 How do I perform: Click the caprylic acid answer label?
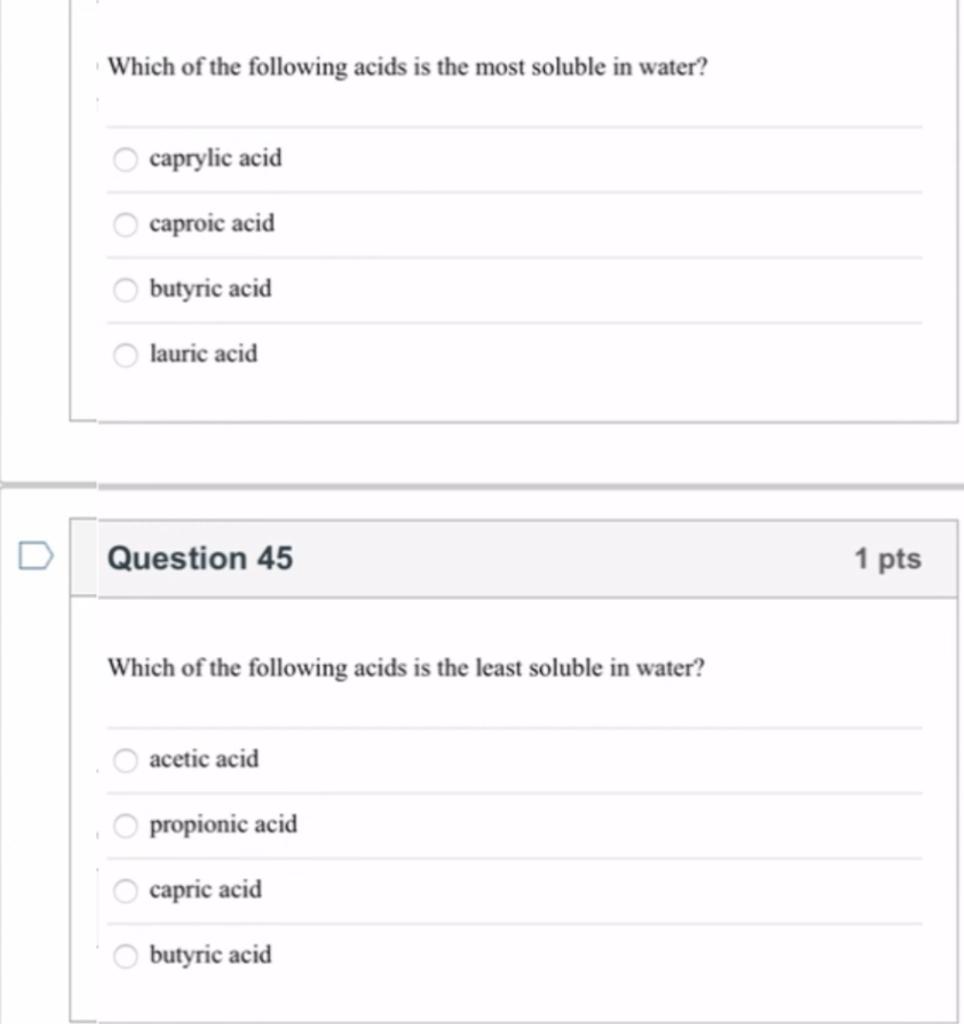tap(216, 159)
